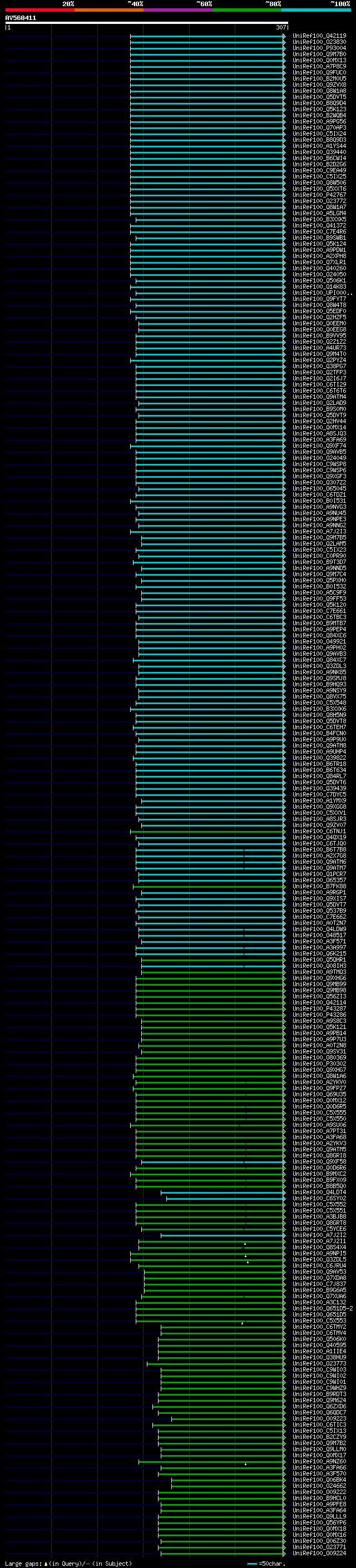Click label UniRef100_C6TNJ1
Image resolution: width=356 pixels, height=1568 pixels.
point(319,832)
